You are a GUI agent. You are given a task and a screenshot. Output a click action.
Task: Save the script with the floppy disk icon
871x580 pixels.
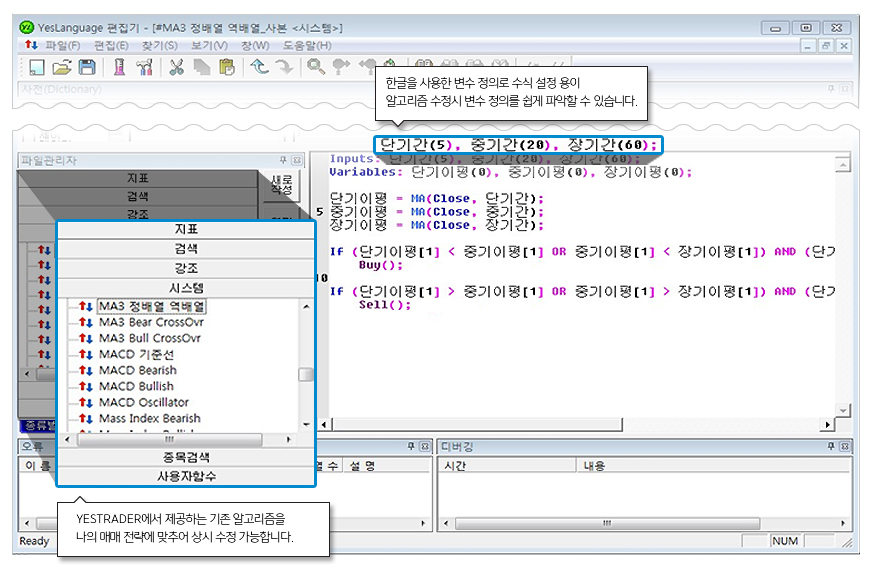(87, 68)
